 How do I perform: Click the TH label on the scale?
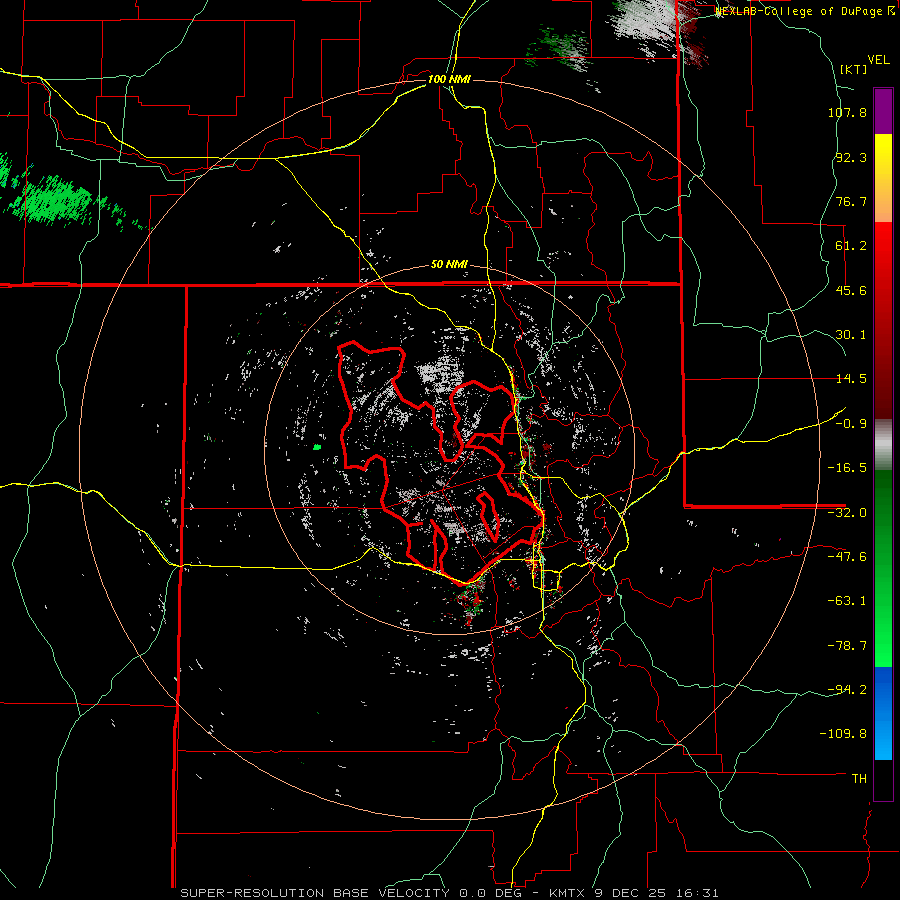coord(859,778)
